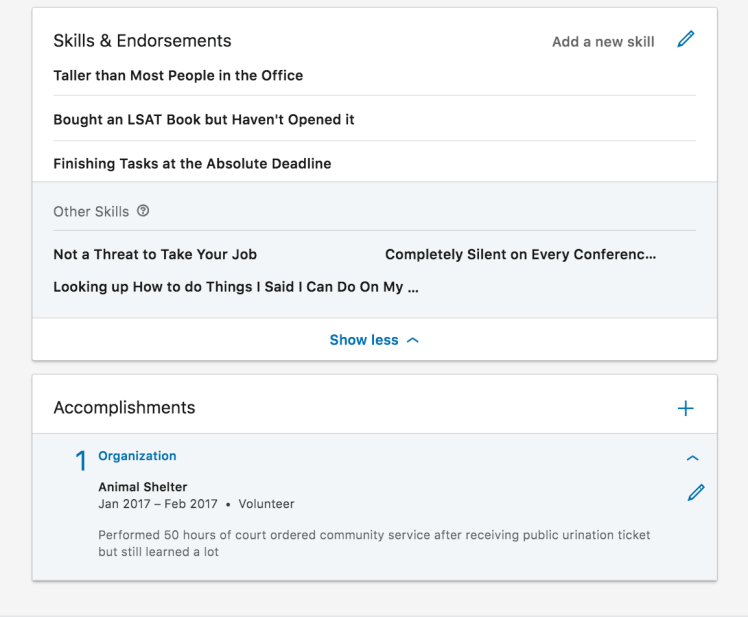Open the Bought an LSAT Book skill
Viewport: 748px width, 617px height.
click(204, 120)
